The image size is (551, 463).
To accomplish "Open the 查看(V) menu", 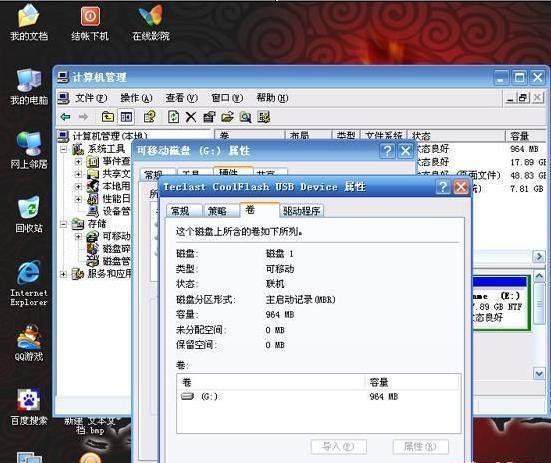I will (x=182, y=98).
